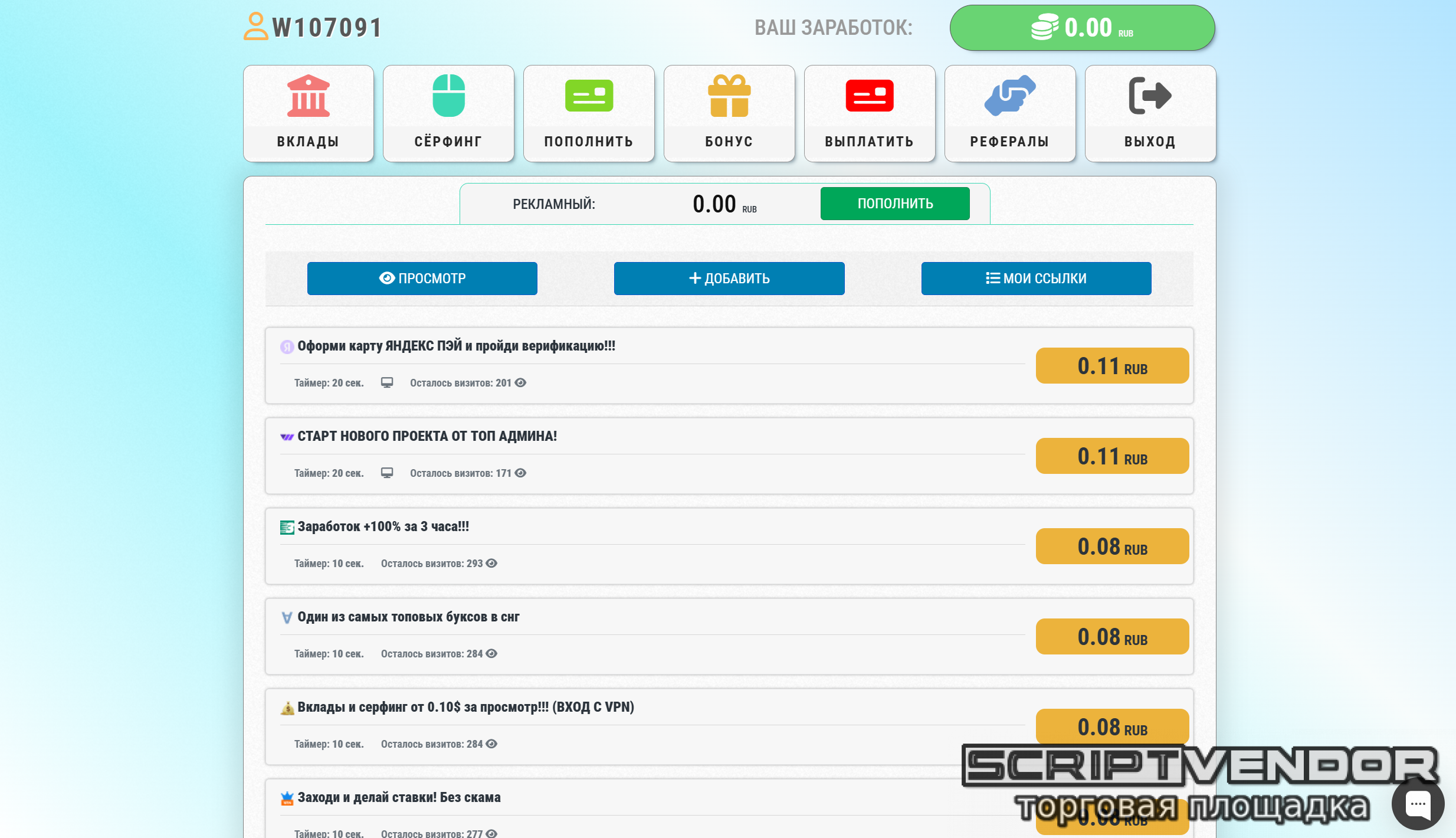
Task: Click eye icon next to 201 visits
Action: click(520, 382)
